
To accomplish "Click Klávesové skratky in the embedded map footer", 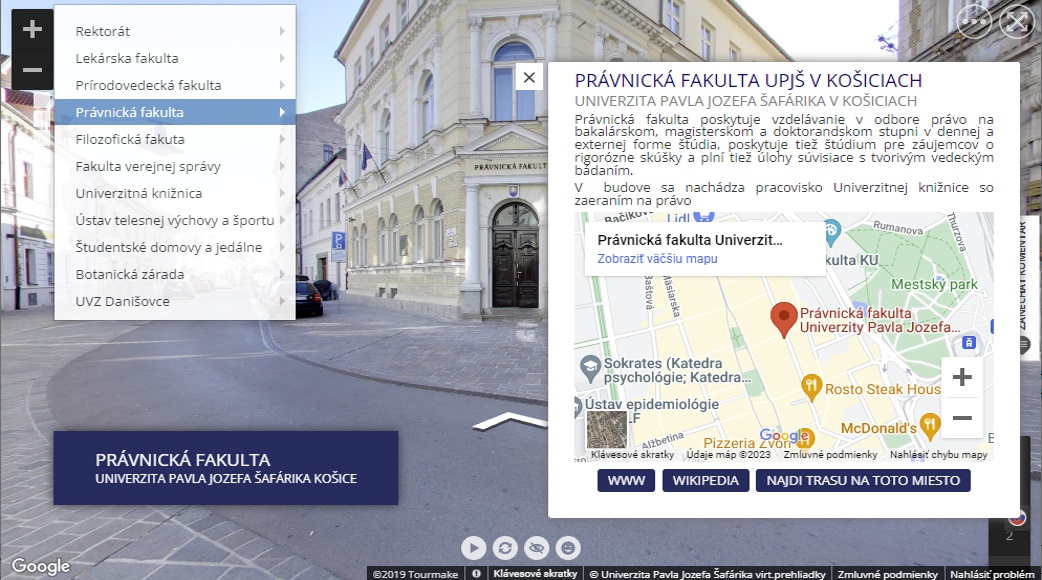I will (633, 454).
